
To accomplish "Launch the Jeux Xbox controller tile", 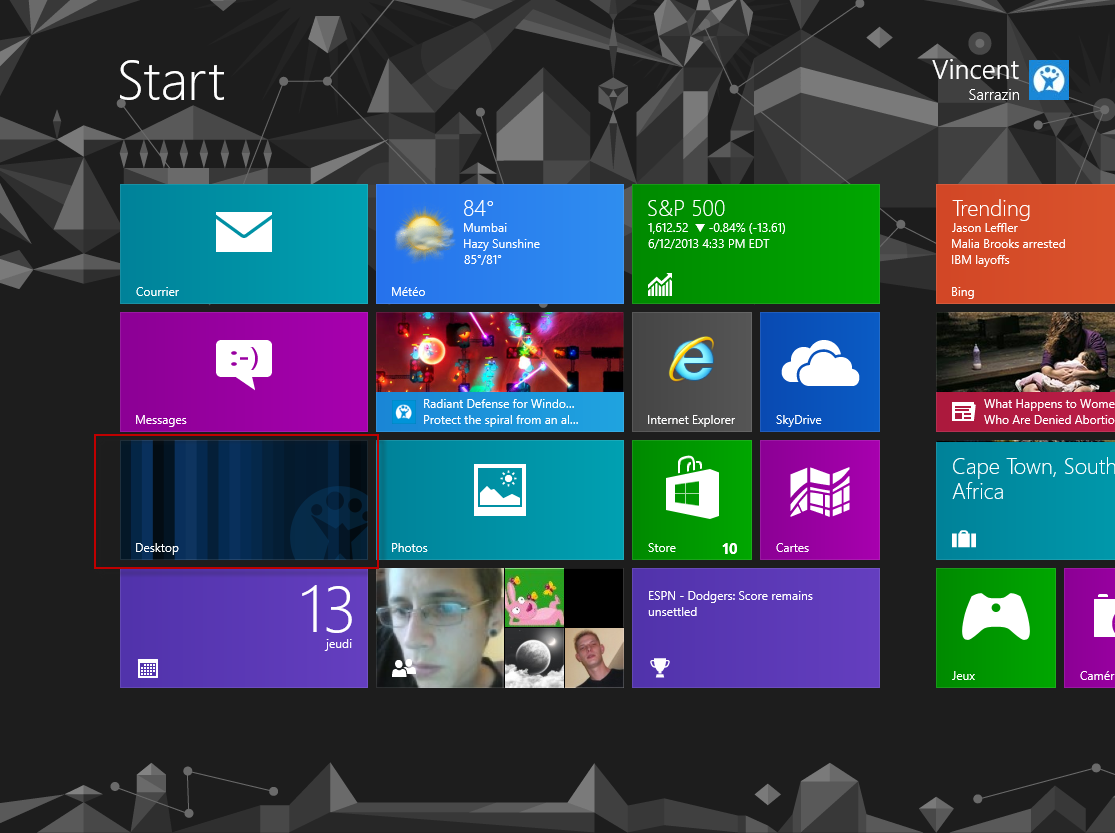I will point(995,627).
